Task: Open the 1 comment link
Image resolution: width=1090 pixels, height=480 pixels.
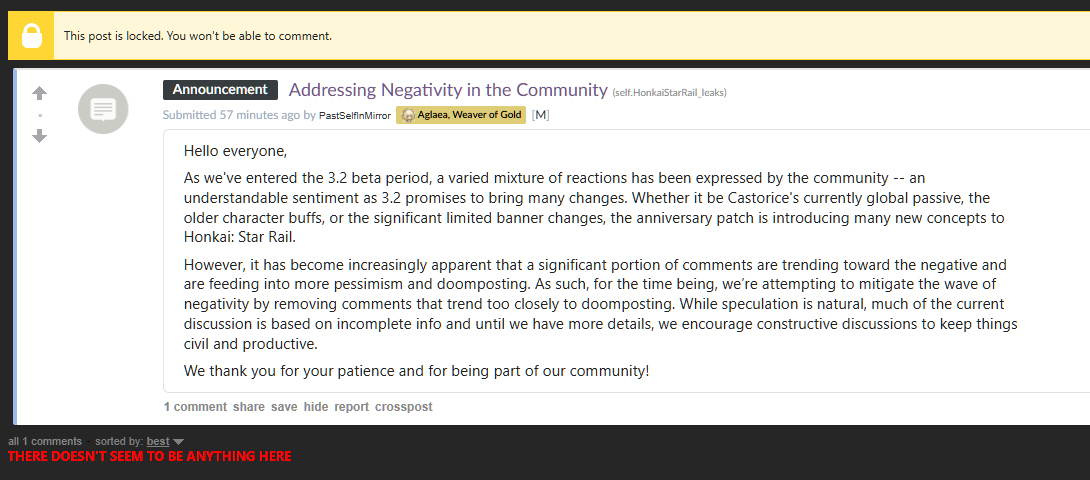Action: [195, 407]
